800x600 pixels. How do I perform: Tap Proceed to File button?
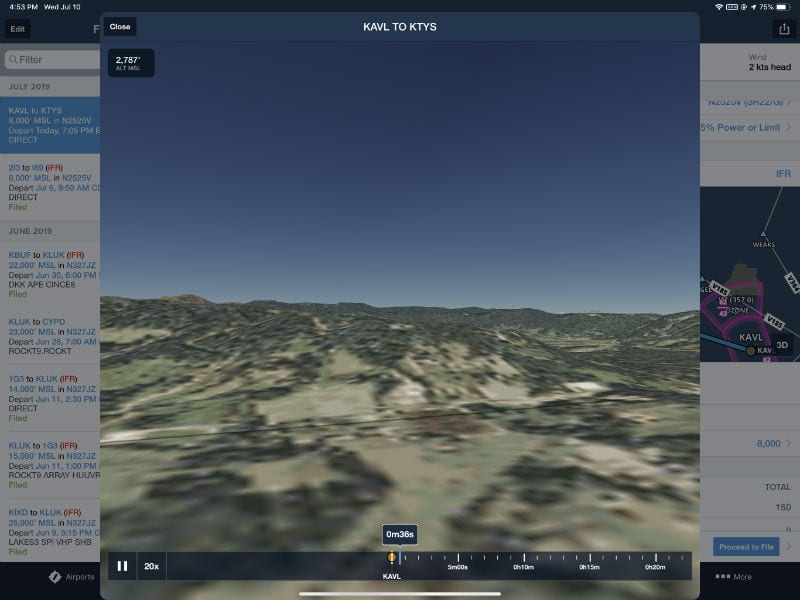746,547
